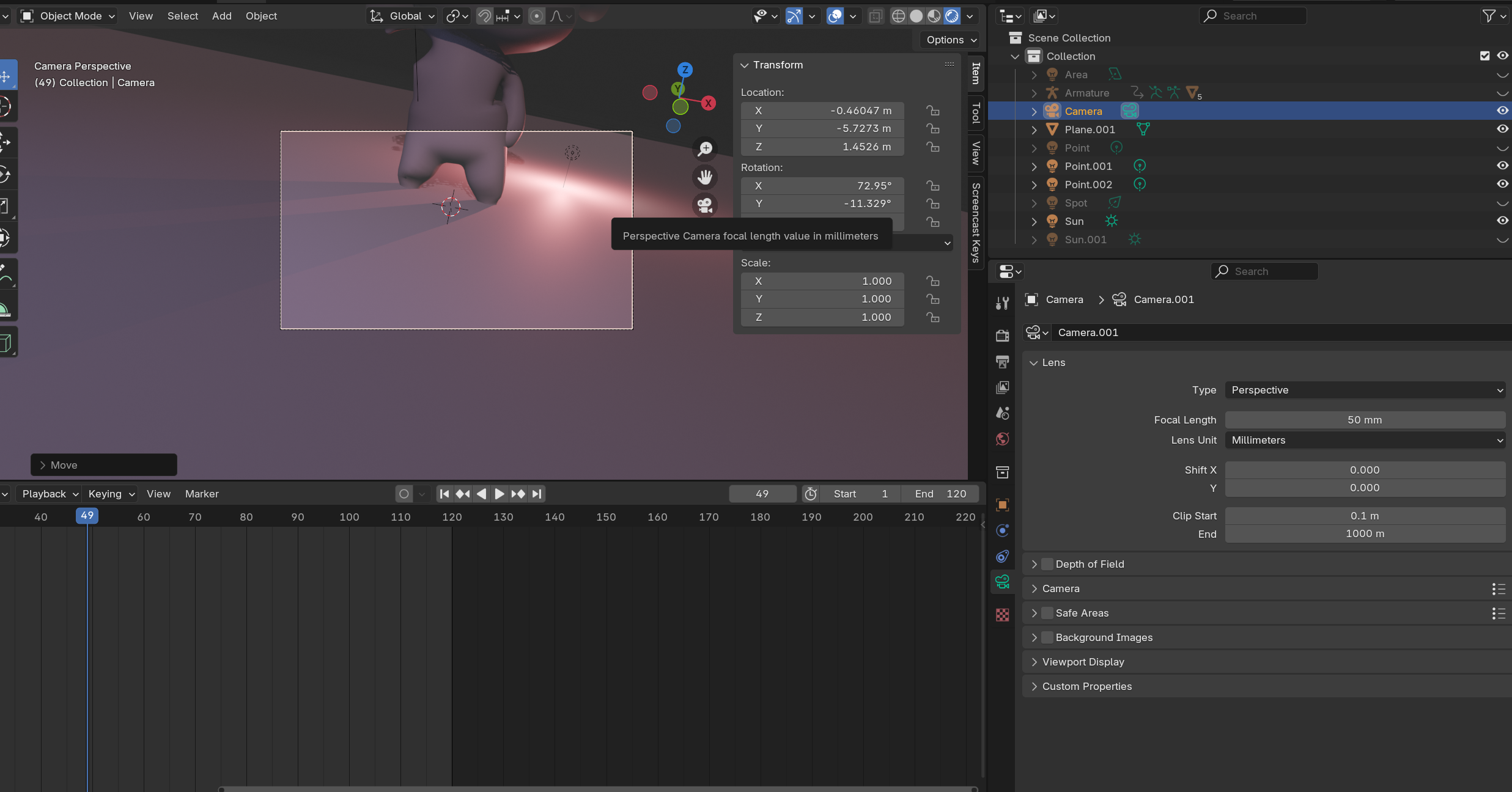Click the Options button in viewport
This screenshot has width=1512, height=792.
tap(951, 40)
